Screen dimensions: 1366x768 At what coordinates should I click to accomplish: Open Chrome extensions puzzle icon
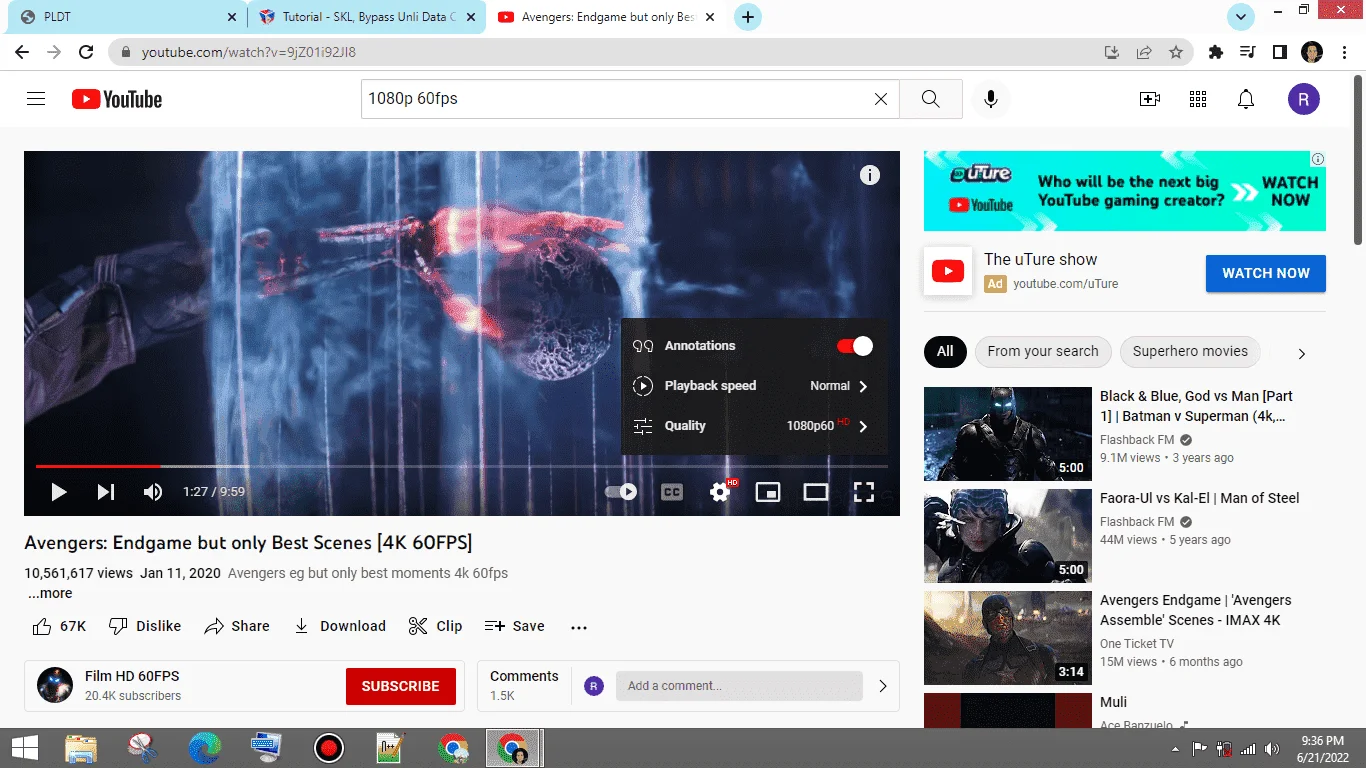point(1216,52)
